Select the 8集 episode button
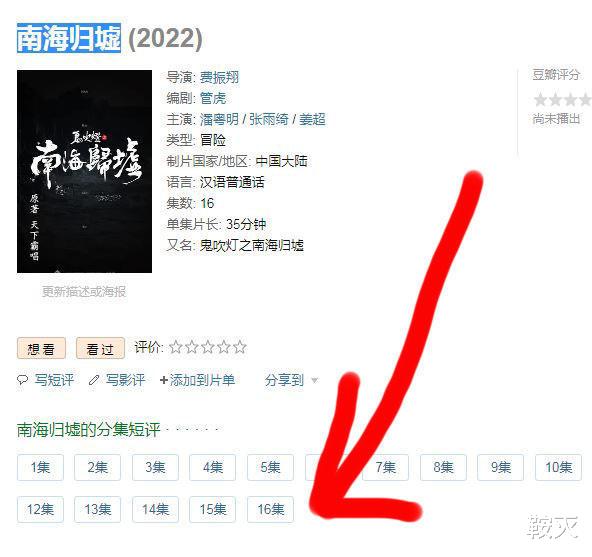Image resolution: width=592 pixels, height=557 pixels. (443, 468)
